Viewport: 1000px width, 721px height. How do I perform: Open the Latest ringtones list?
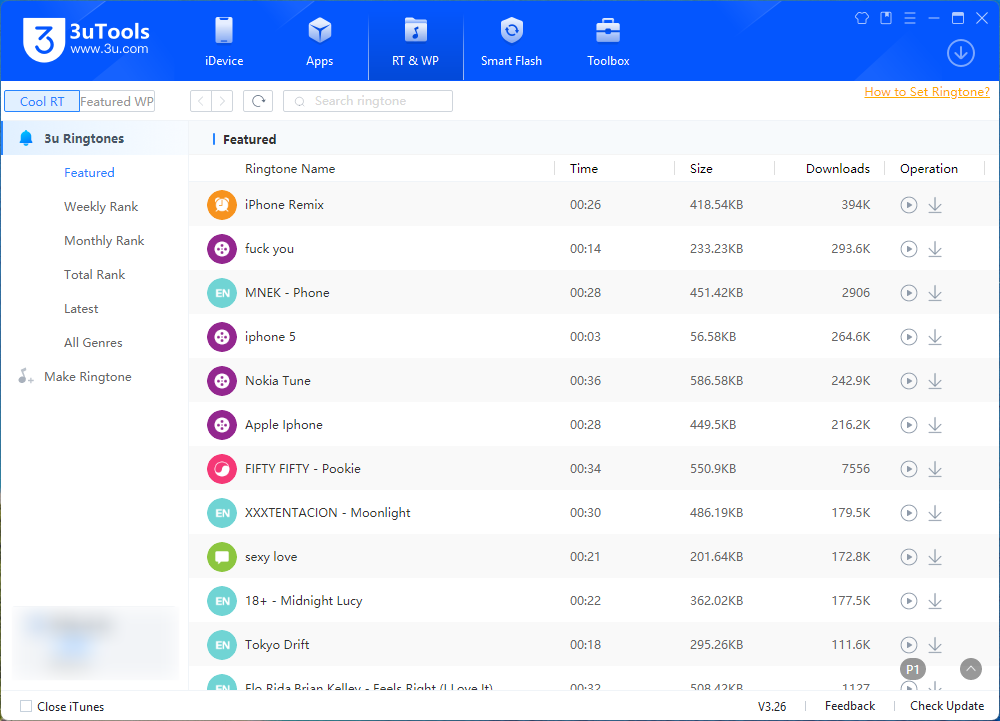coord(81,309)
